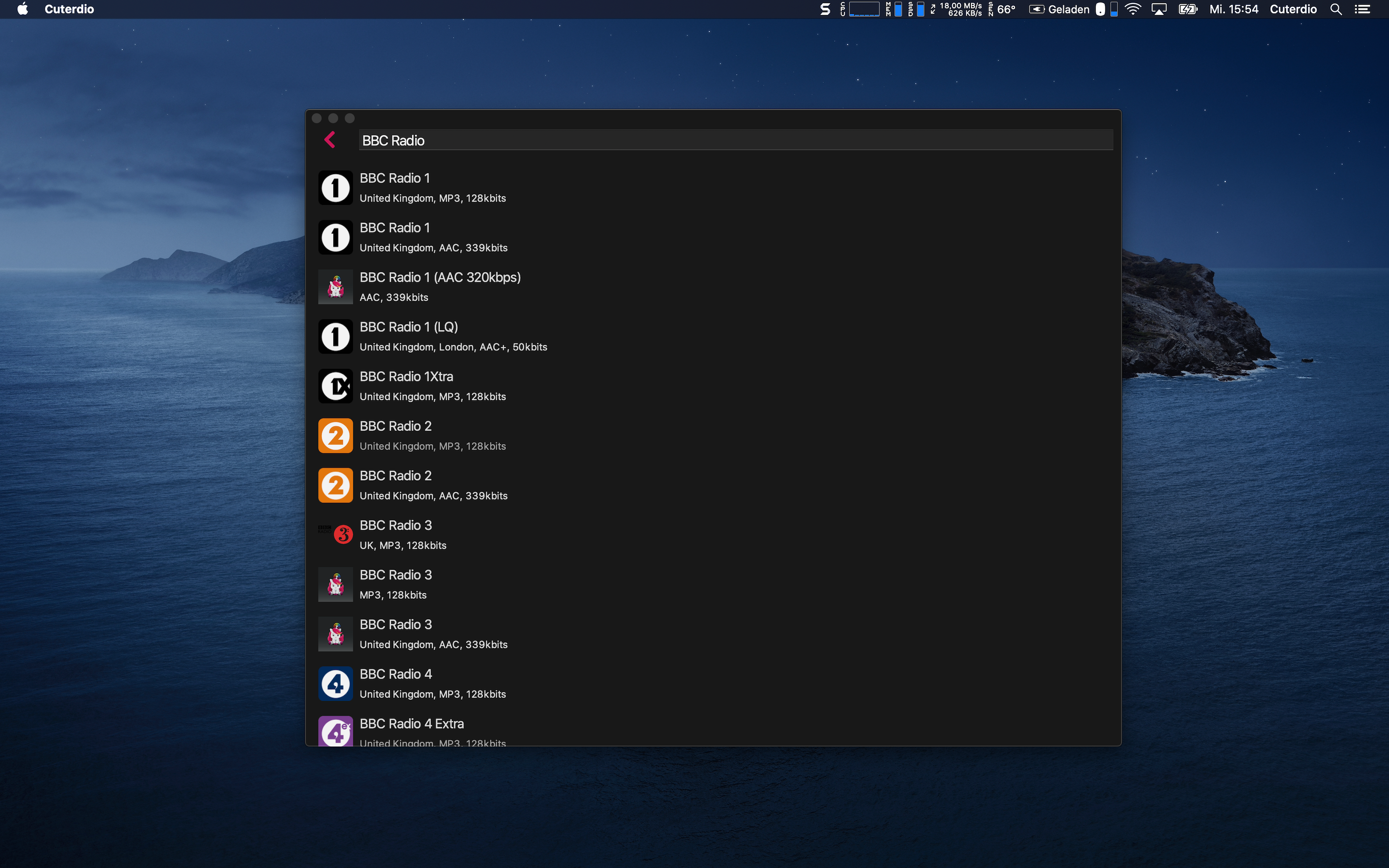The image size is (1389, 868).
Task: Click the S-shaped menu bar icon
Action: pos(825,9)
